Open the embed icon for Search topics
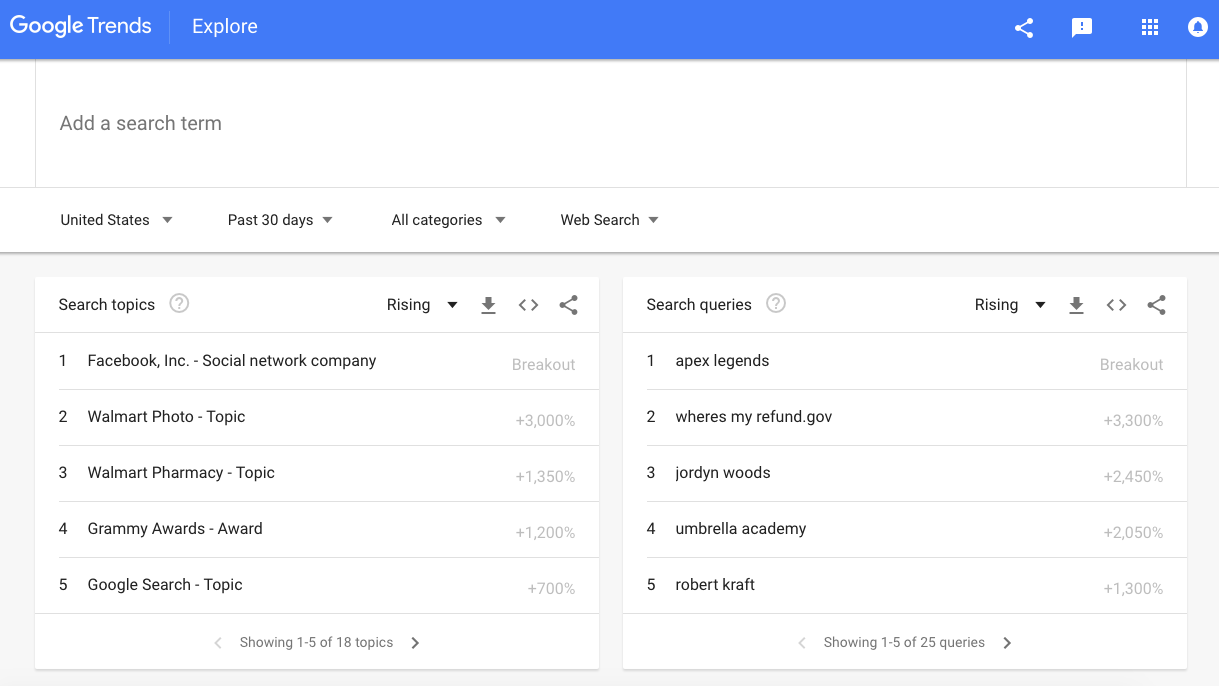Viewport: 1219px width, 686px height. point(528,305)
